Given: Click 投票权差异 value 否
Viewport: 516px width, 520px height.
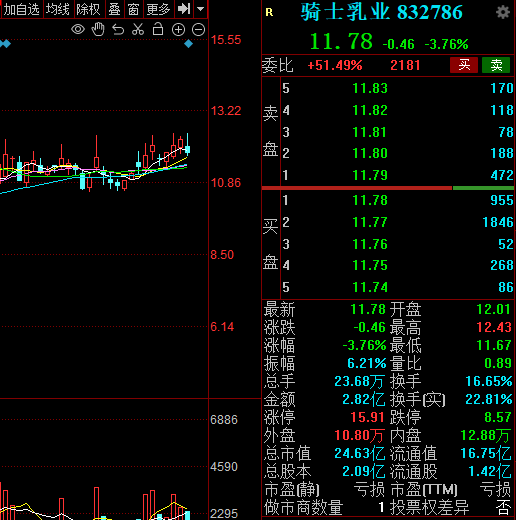Looking at the screenshot, I should point(503,508).
